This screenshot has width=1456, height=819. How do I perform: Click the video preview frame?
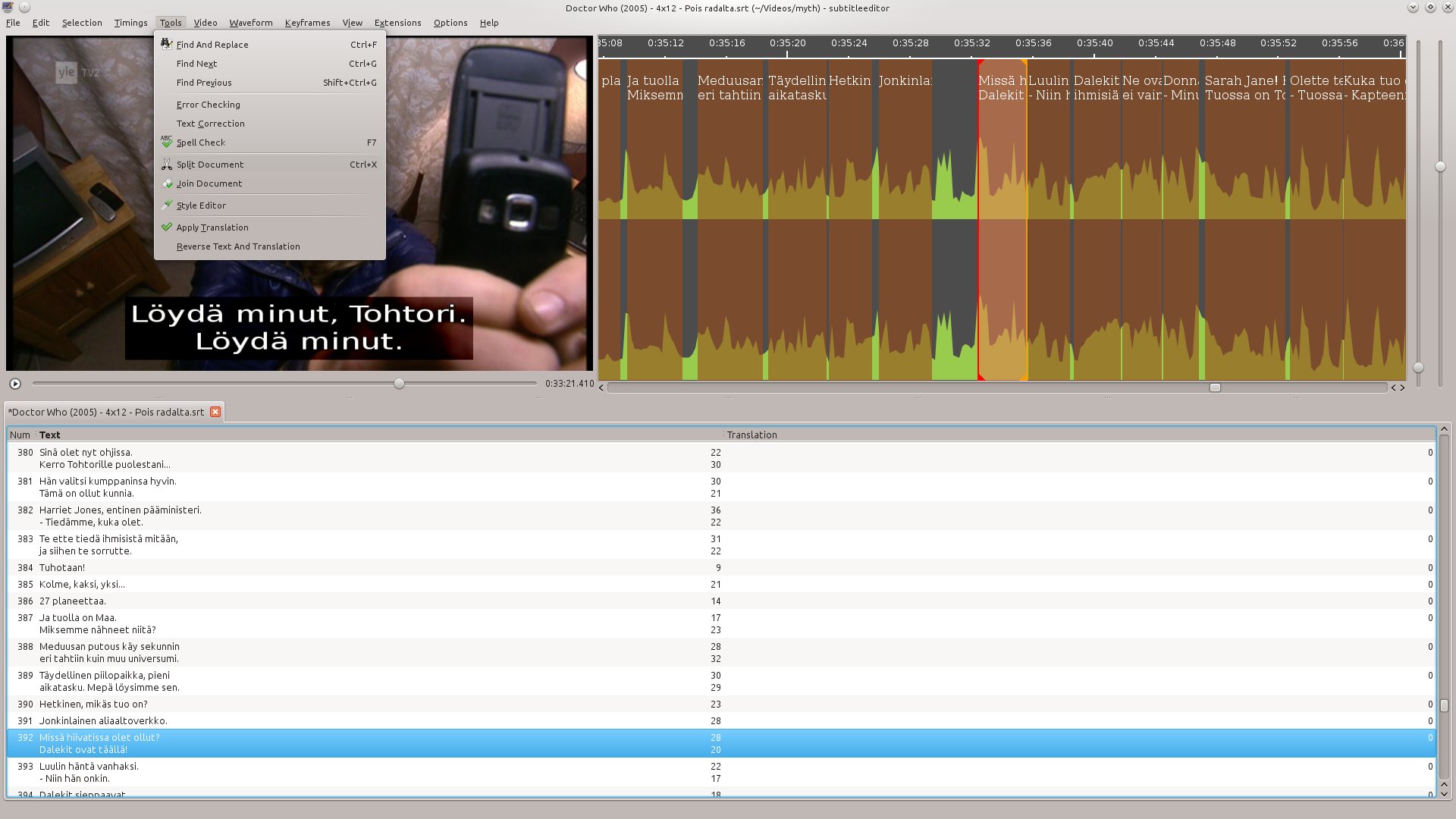300,203
